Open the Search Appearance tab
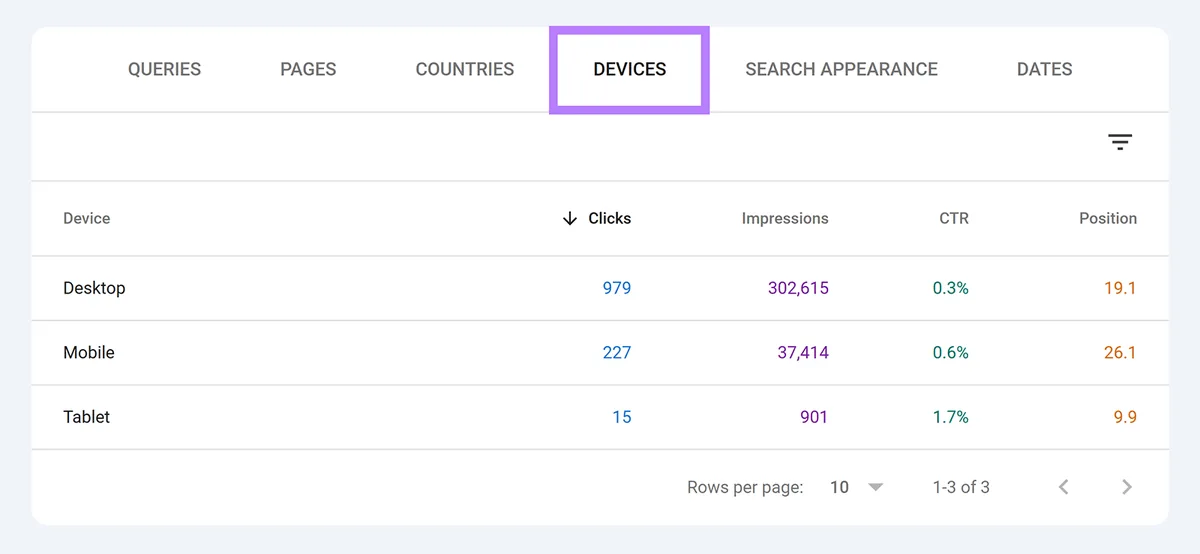This screenshot has height=554, width=1200. point(841,69)
